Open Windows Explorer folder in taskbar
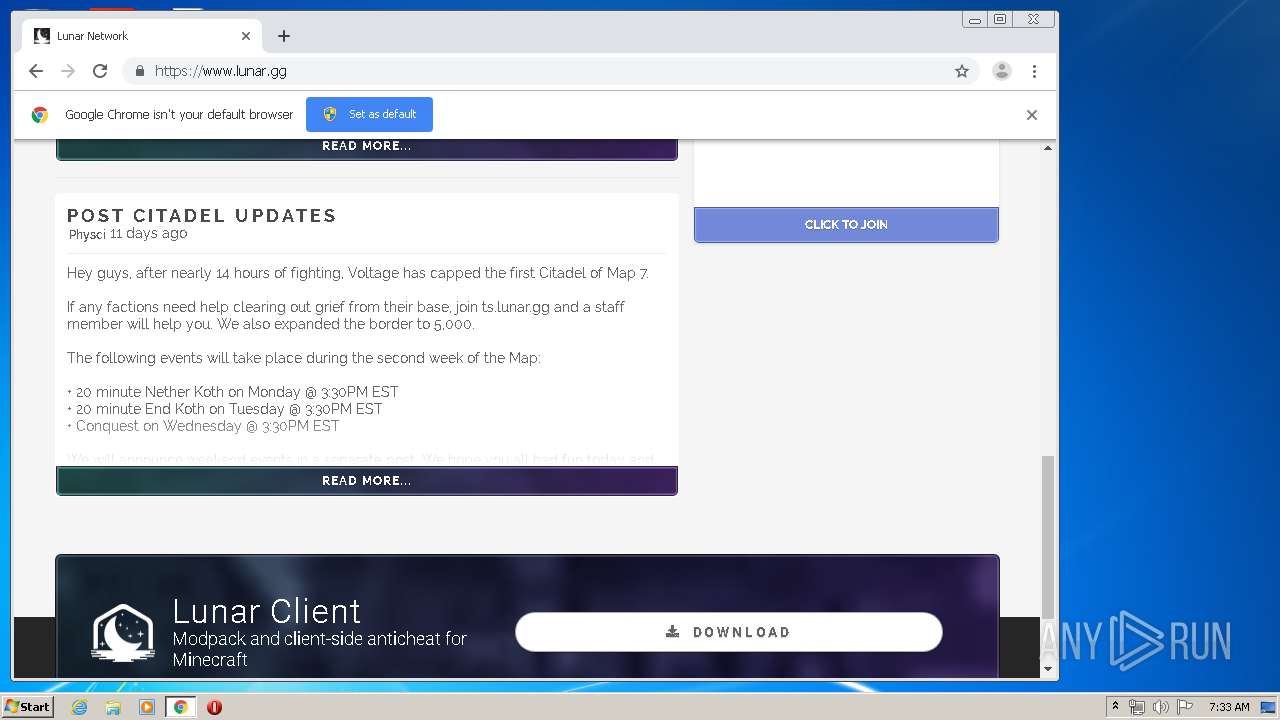 [x=113, y=707]
